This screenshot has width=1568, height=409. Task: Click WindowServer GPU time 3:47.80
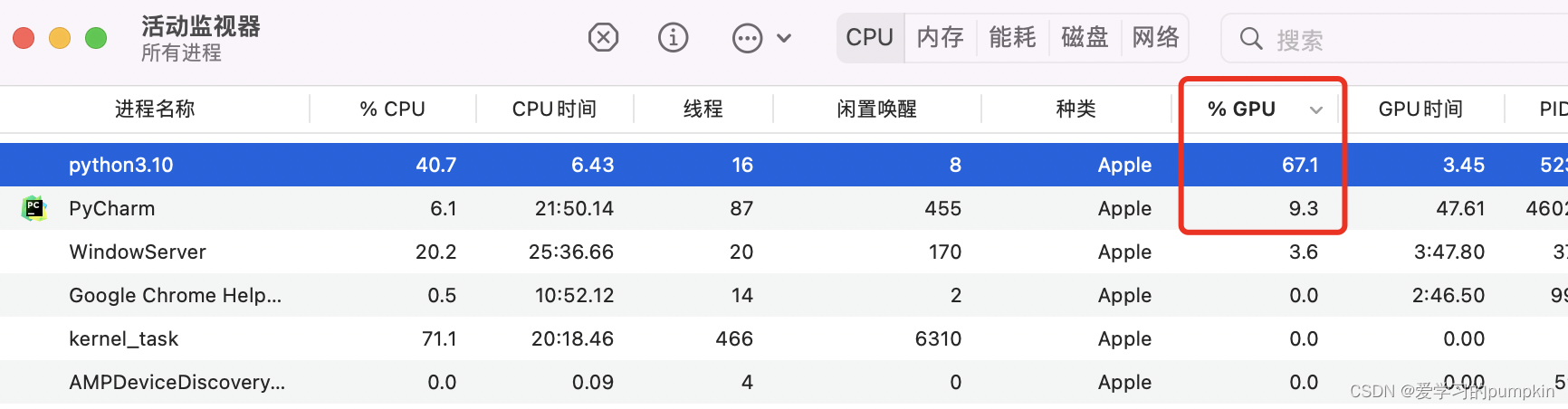1449,252
